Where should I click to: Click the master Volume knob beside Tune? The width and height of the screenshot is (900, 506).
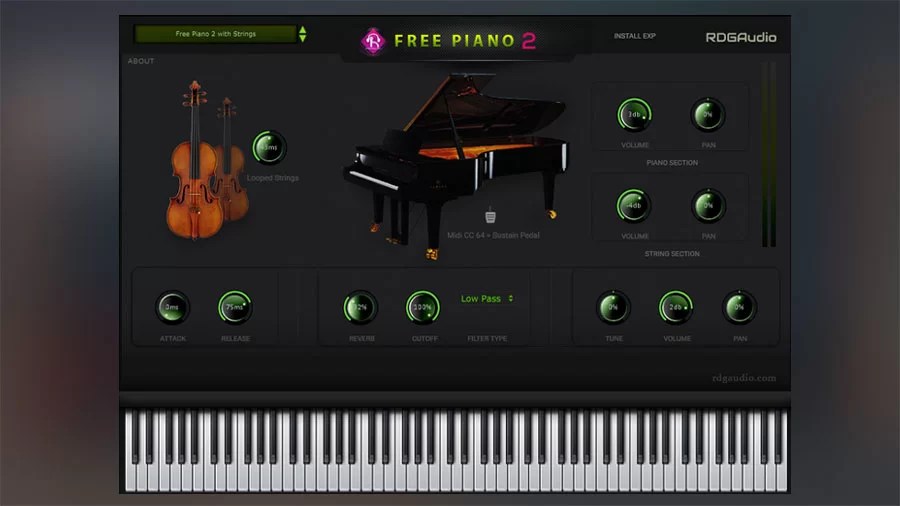pyautogui.click(x=676, y=308)
